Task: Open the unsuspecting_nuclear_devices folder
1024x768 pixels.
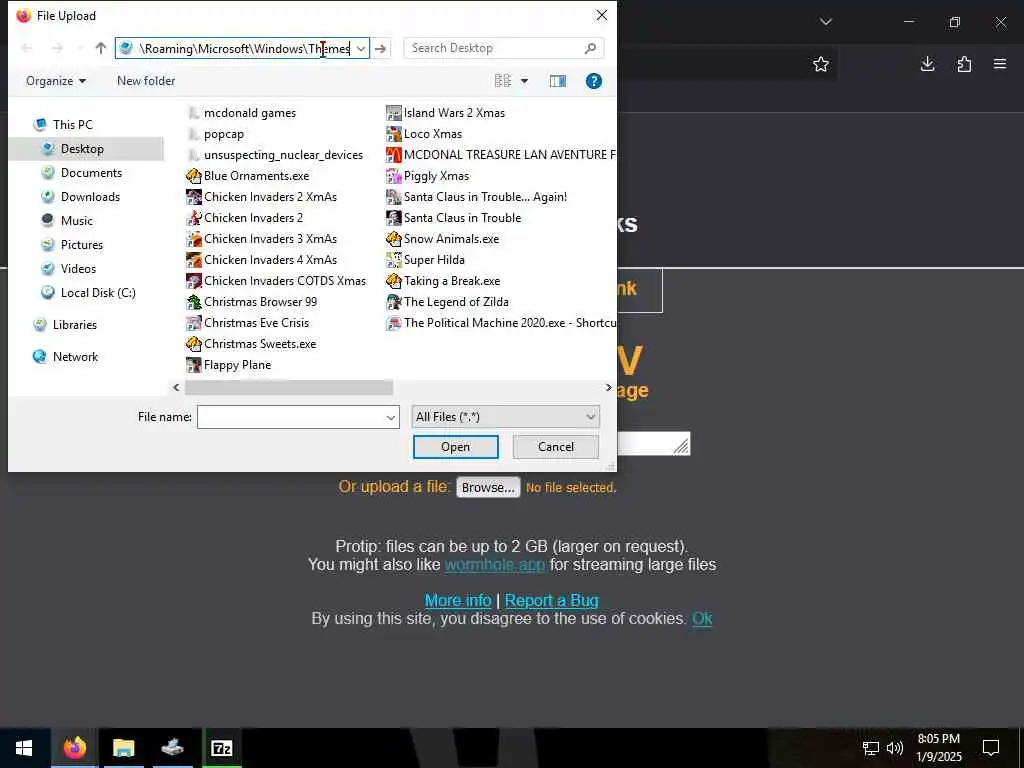Action: tap(275, 155)
